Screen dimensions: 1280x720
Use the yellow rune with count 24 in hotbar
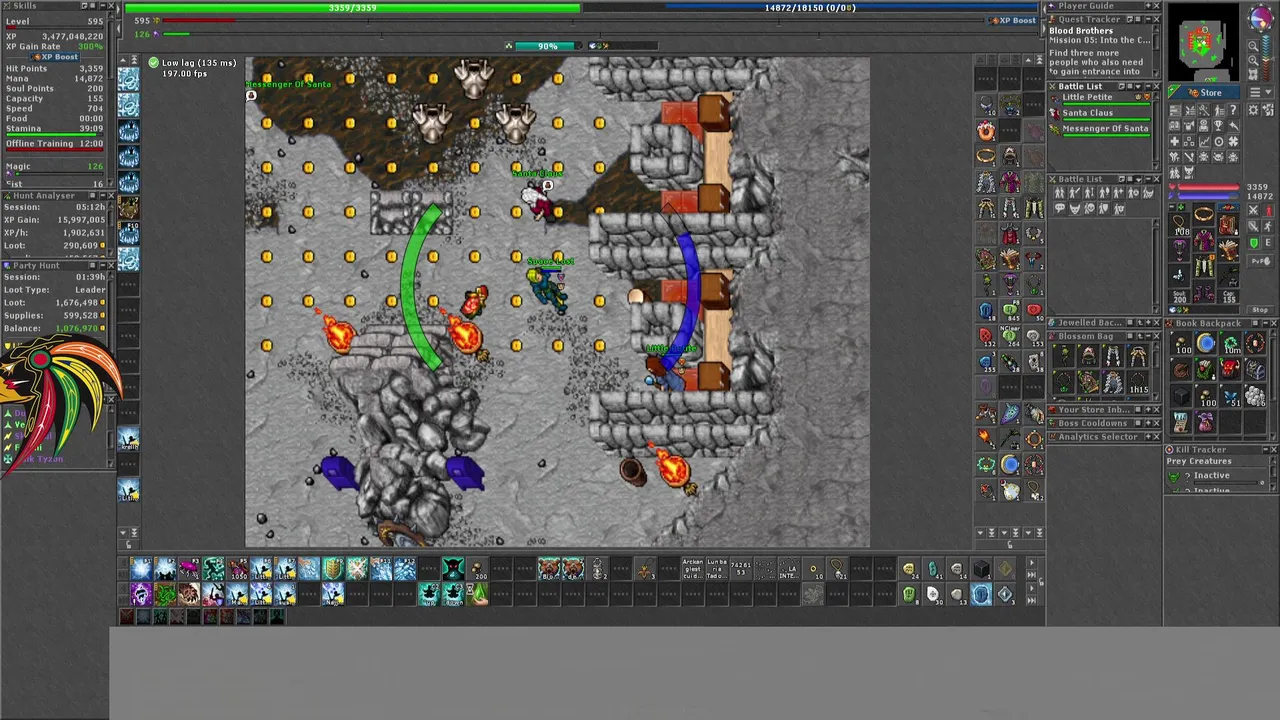pyautogui.click(x=909, y=568)
